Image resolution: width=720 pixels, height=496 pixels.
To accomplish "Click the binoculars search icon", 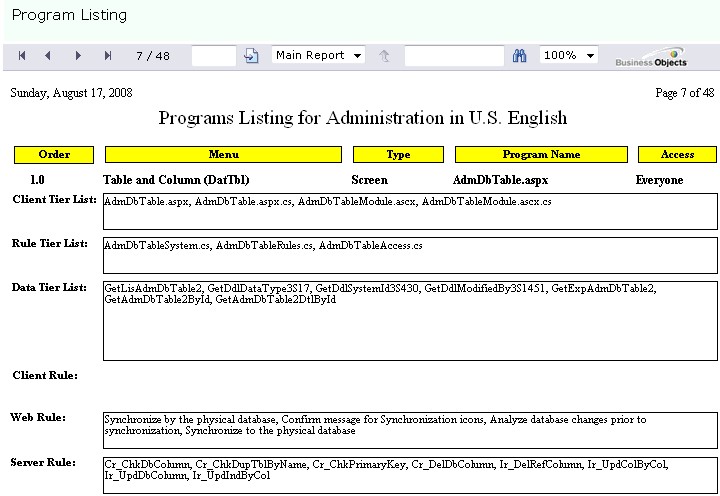I will point(519,56).
